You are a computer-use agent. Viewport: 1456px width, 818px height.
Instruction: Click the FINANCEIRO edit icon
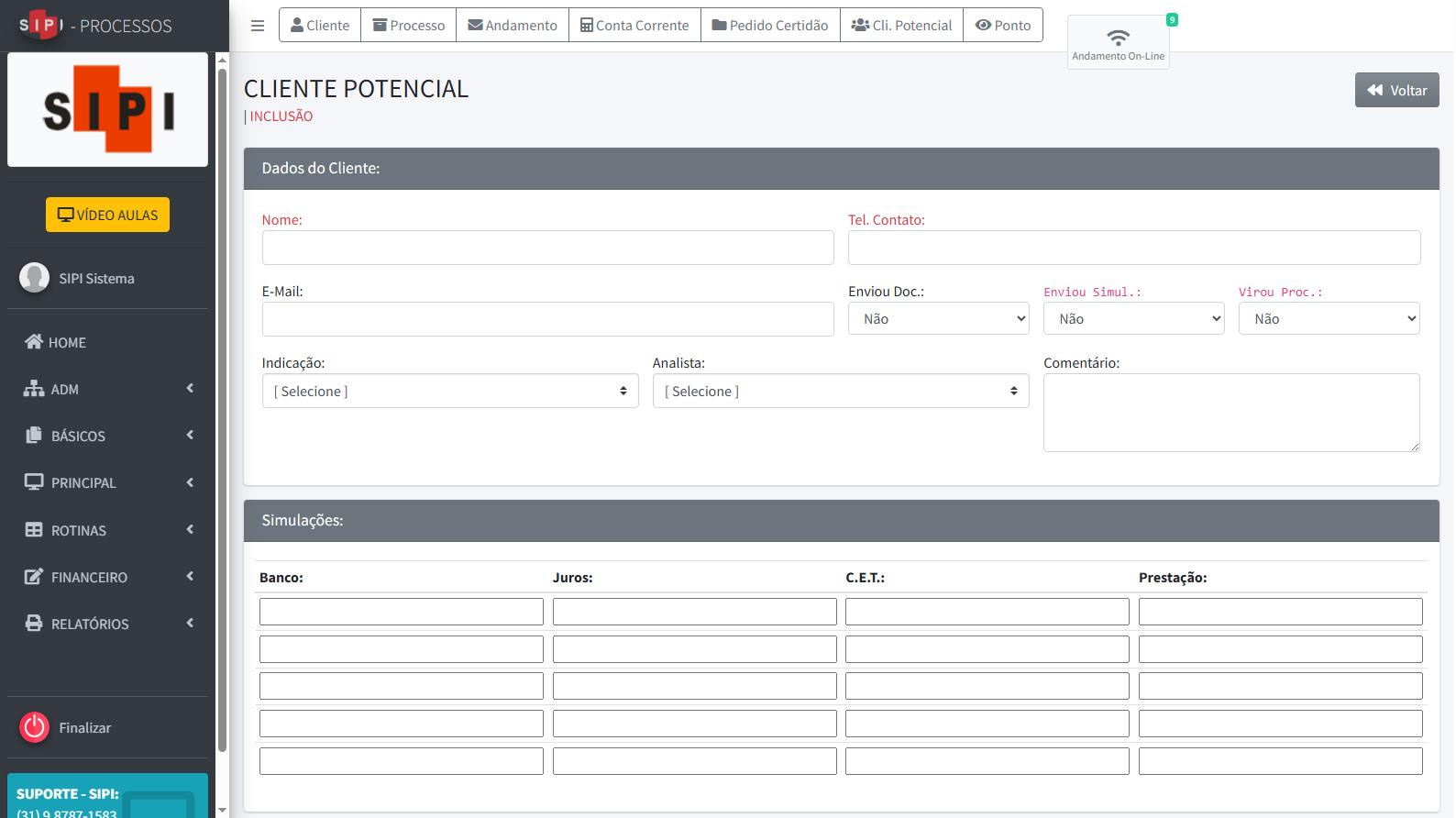[34, 576]
